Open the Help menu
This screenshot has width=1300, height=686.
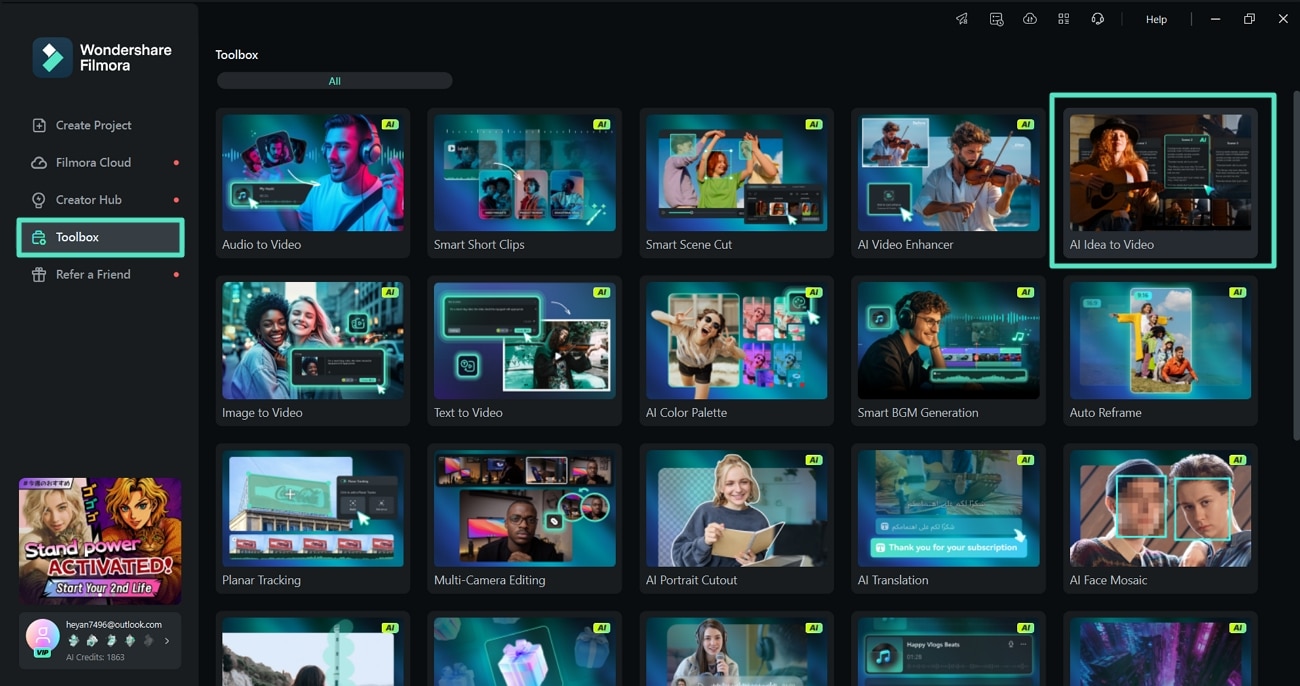1156,19
